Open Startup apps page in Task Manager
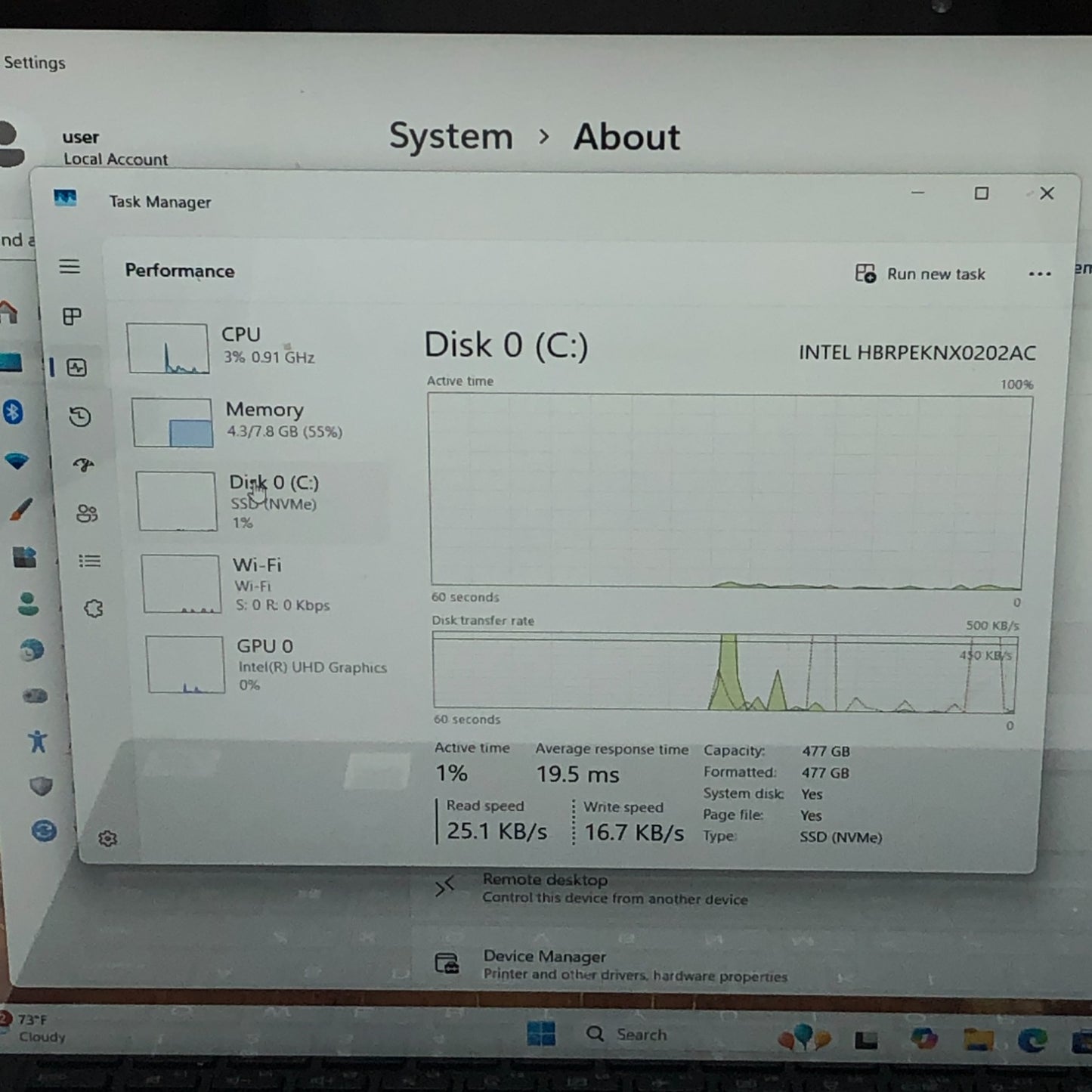The width and height of the screenshot is (1092, 1092). click(83, 465)
